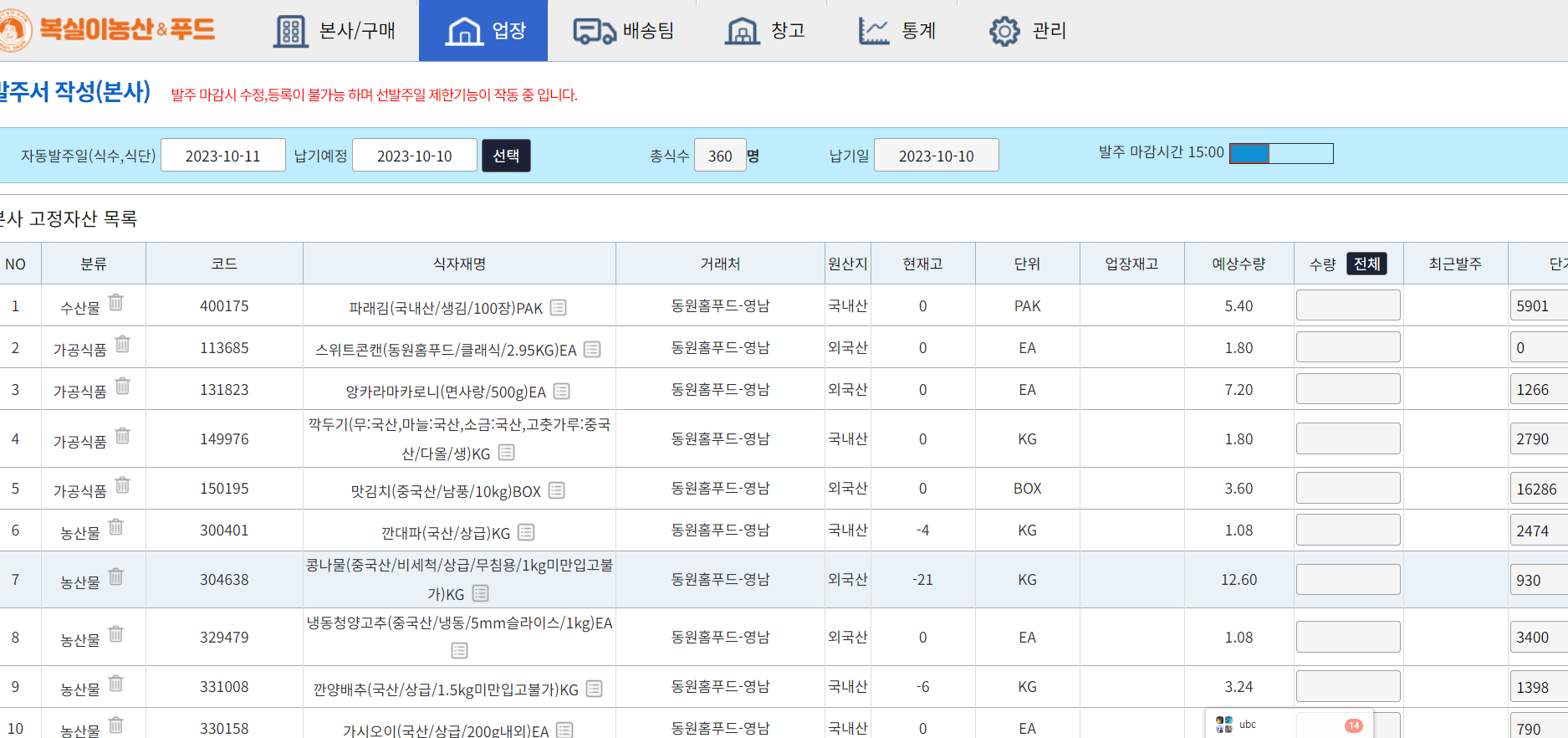Click quantity input for 콩나물 row
The height and width of the screenshot is (738, 1568).
click(x=1348, y=579)
